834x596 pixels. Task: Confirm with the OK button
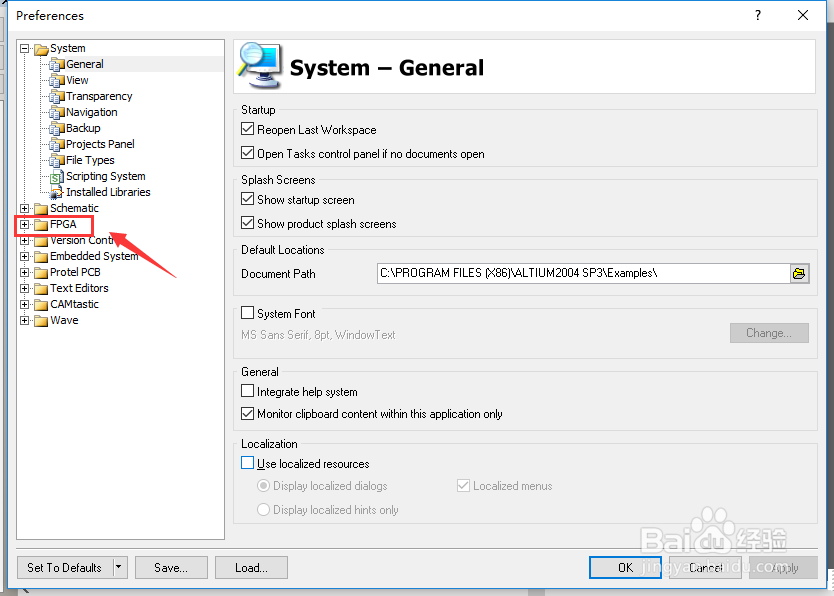(x=626, y=567)
